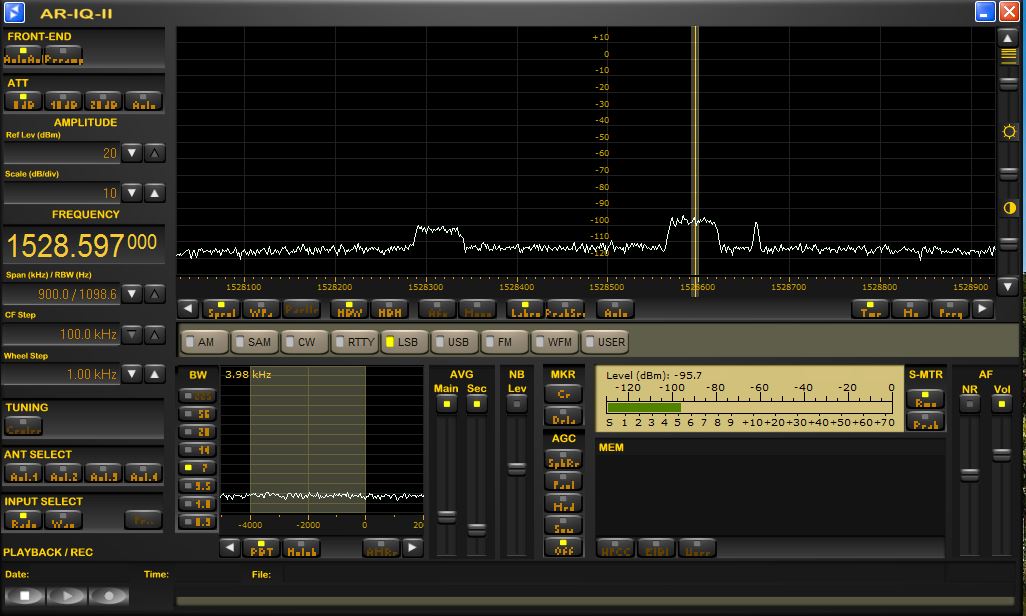Viewport: 1026px width, 616px height.
Task: Select the 10 dB attenuator button
Action: point(63,102)
